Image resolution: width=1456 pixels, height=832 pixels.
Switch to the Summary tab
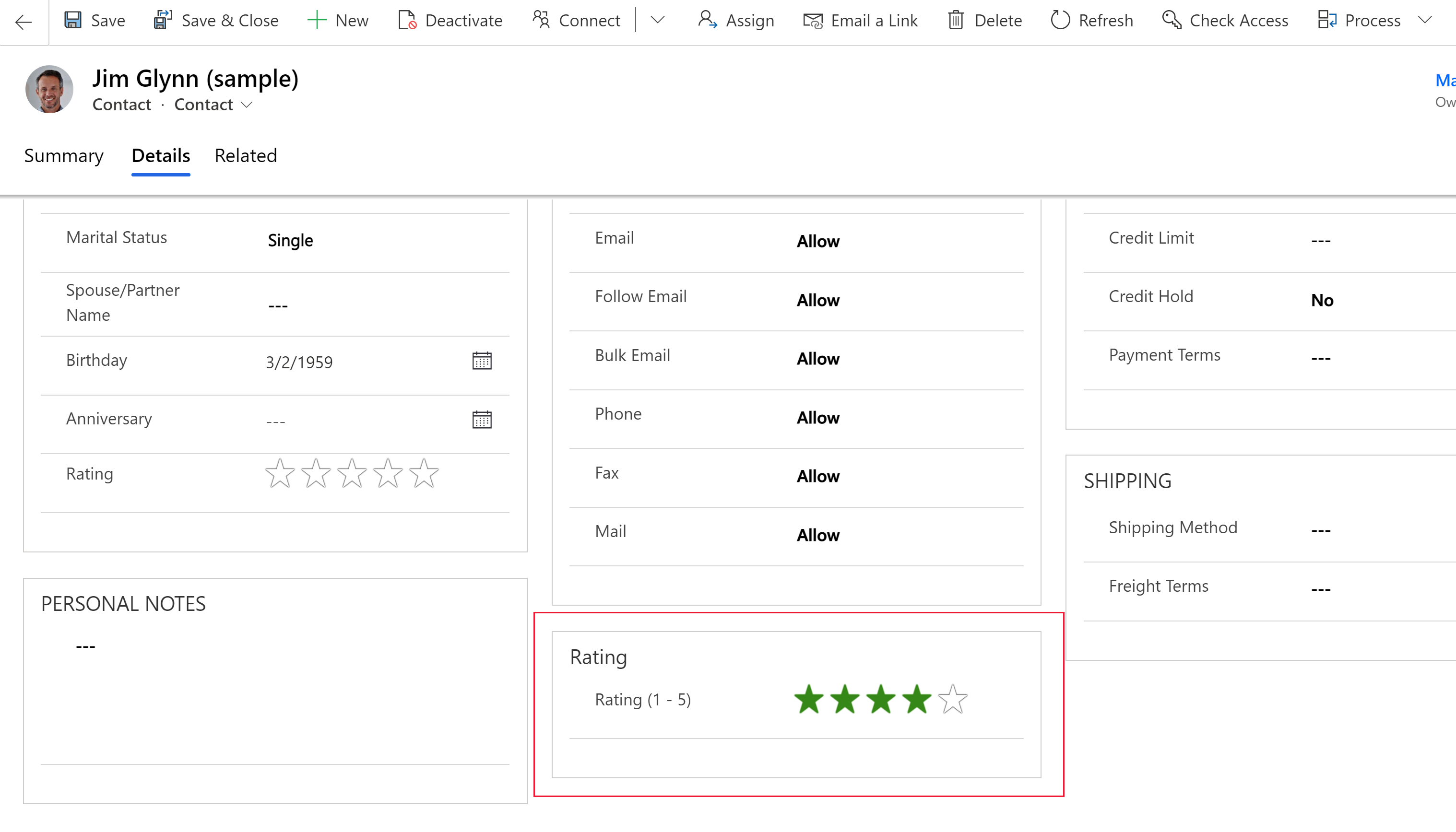(x=64, y=155)
